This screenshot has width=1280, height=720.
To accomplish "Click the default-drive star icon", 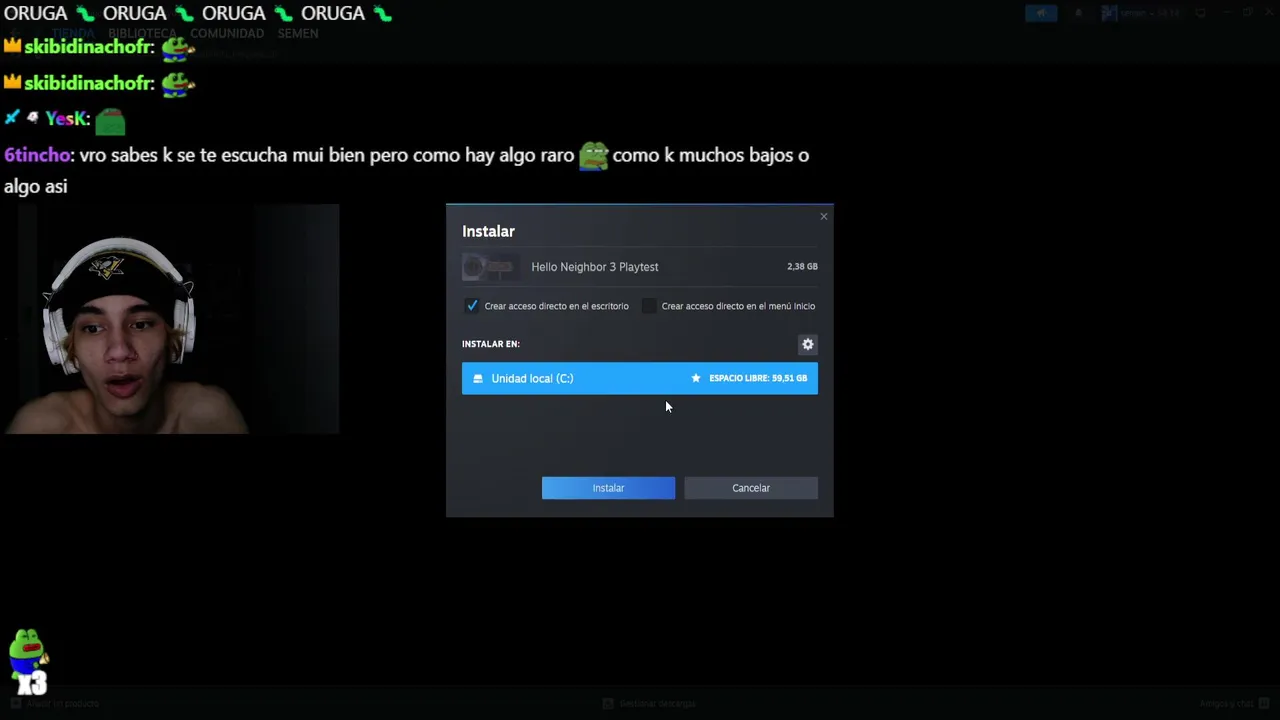I will 696,378.
